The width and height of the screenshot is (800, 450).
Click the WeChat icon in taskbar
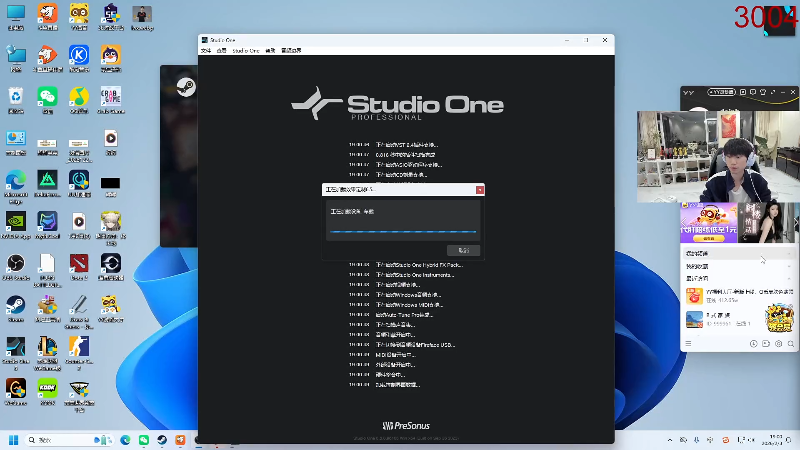tap(144, 440)
